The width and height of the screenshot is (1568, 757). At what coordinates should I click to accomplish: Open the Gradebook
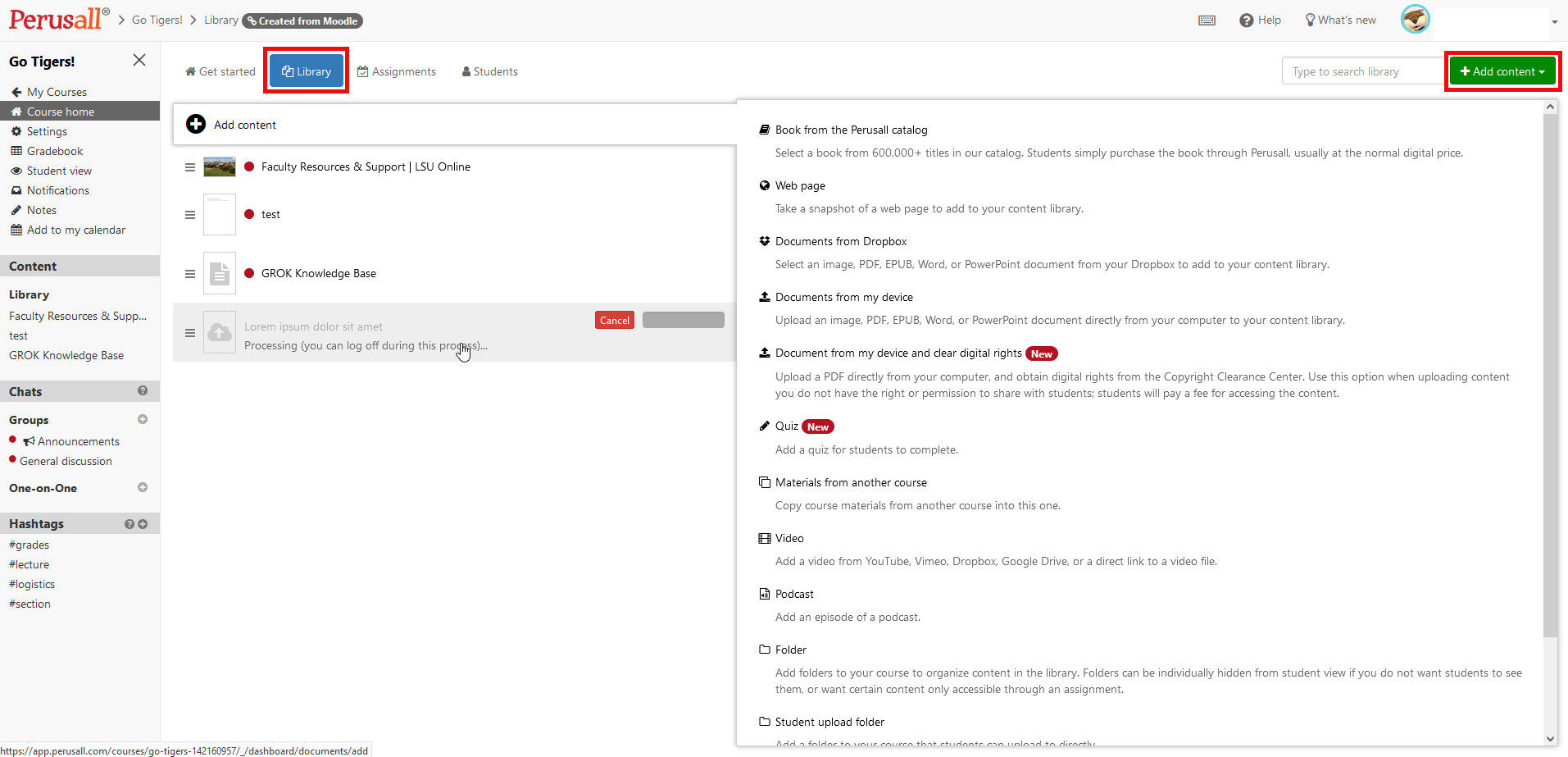(47, 151)
